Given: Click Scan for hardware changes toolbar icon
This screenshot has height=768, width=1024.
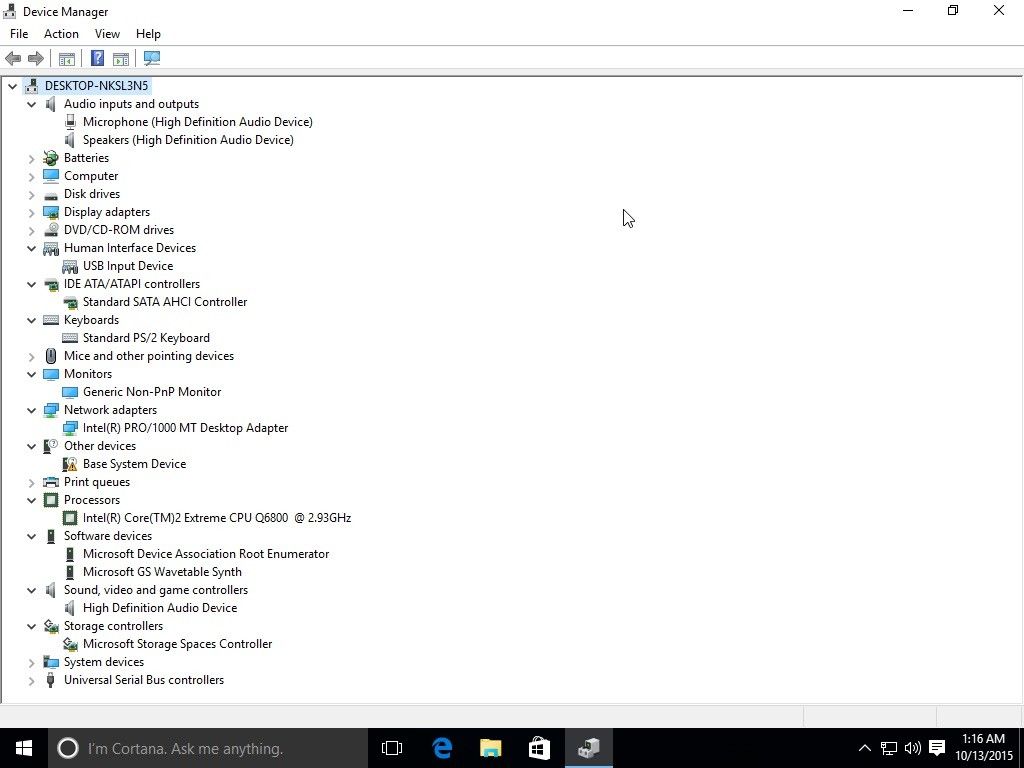Looking at the screenshot, I should pyautogui.click(x=152, y=59).
